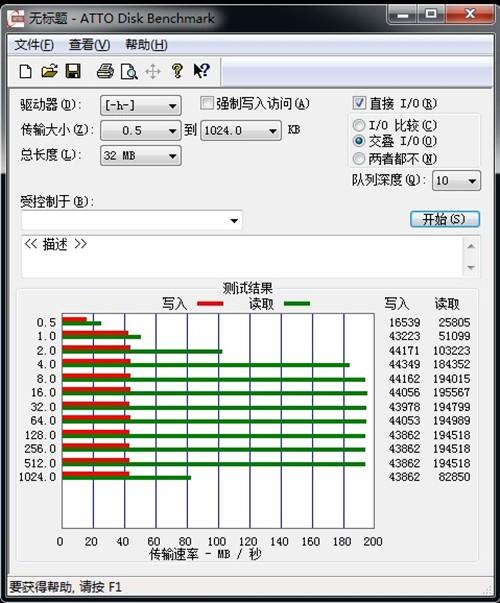Maximize the ATTO Disk Benchmark window

tap(431, 15)
